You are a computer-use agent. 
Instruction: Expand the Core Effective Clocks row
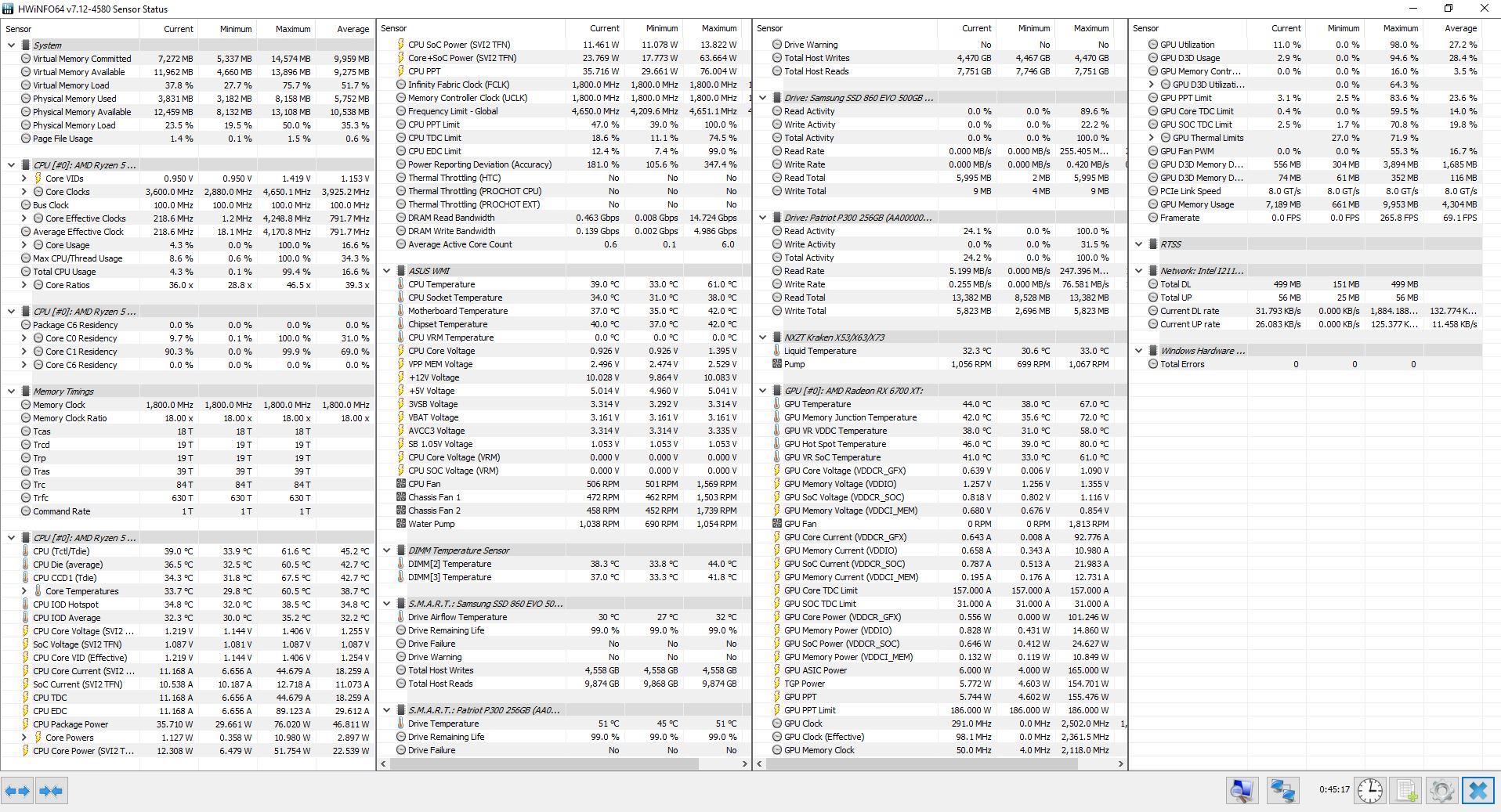click(x=24, y=218)
